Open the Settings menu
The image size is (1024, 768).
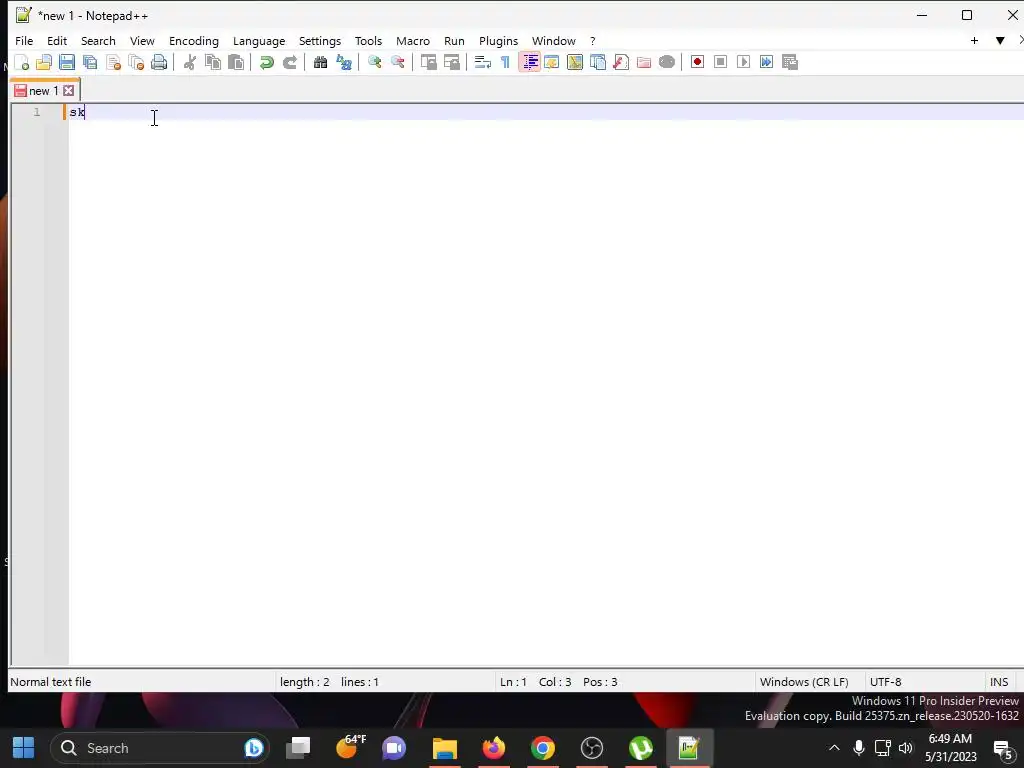click(319, 40)
